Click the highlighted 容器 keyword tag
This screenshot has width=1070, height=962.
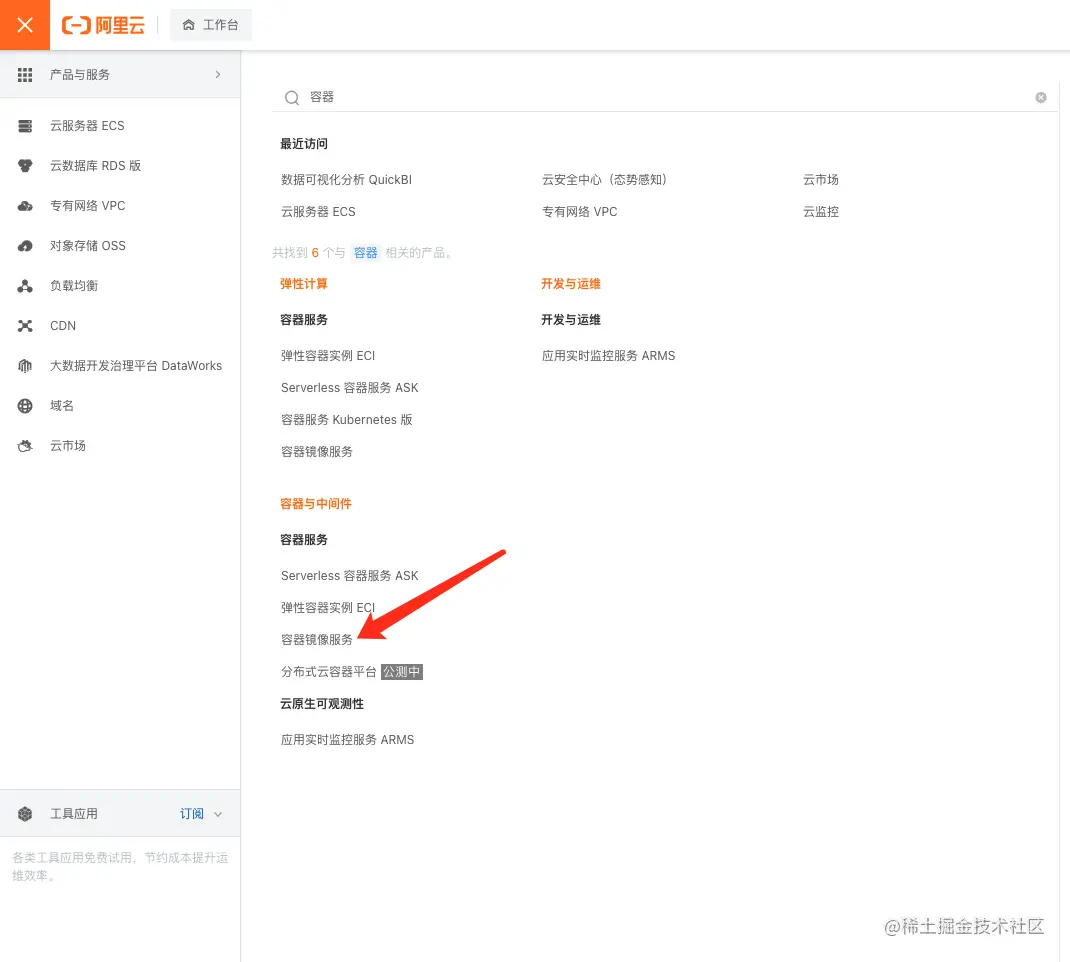tap(366, 253)
